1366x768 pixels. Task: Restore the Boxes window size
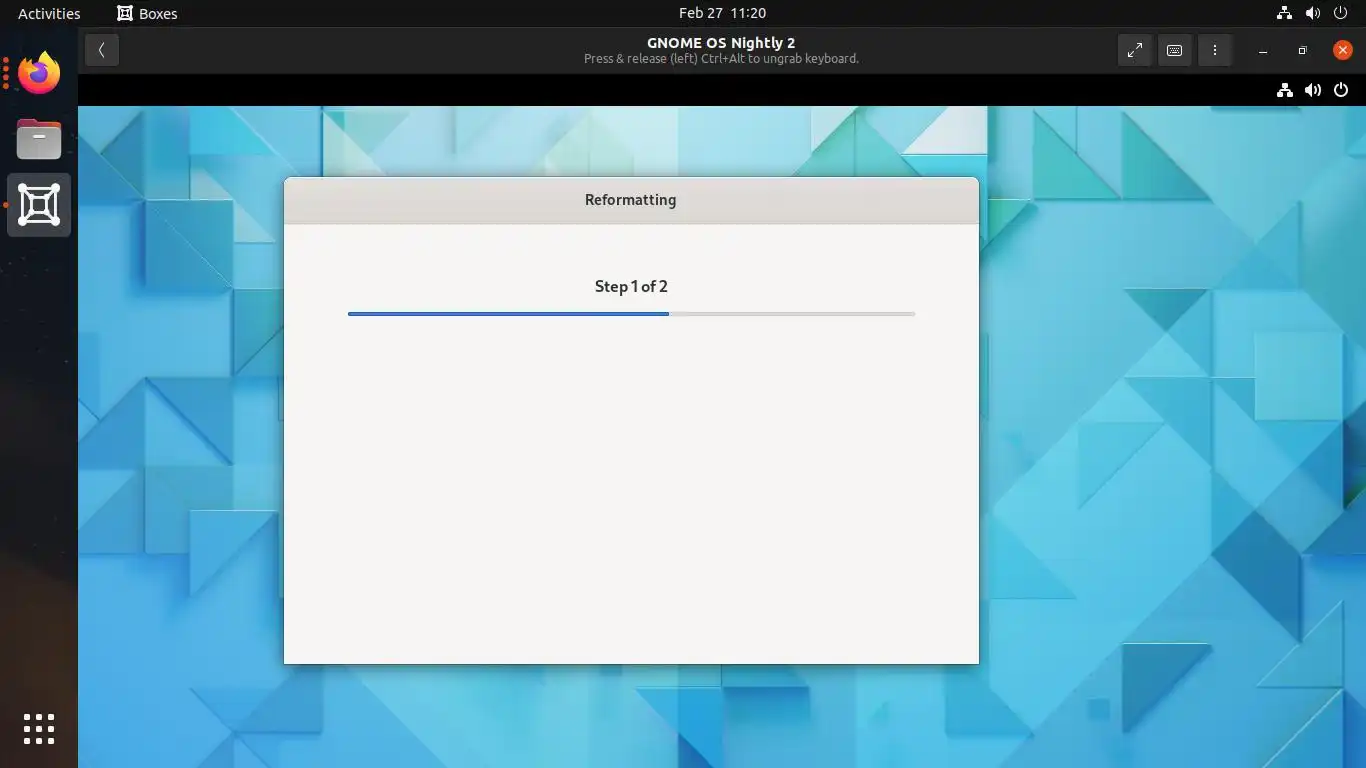click(1302, 50)
